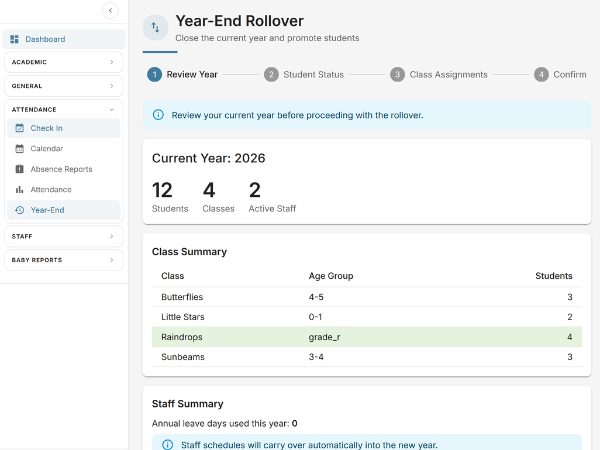
Task: Click the Absence Reports clipboard icon
Action: pyautogui.click(x=20, y=169)
